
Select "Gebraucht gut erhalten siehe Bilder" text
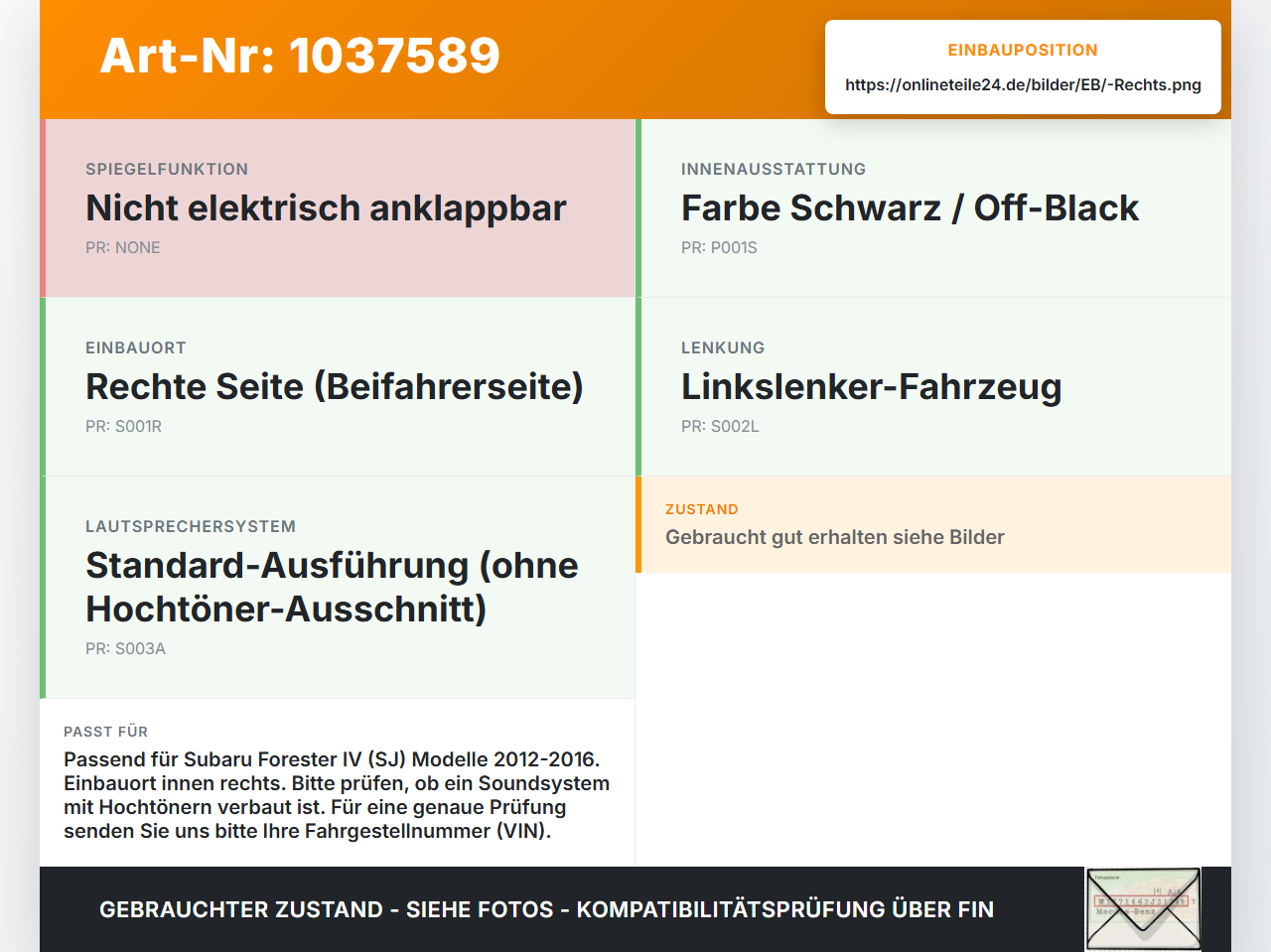point(835,537)
